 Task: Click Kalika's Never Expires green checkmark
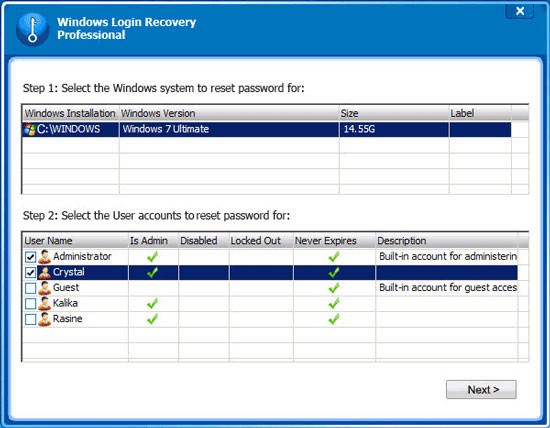tap(334, 303)
